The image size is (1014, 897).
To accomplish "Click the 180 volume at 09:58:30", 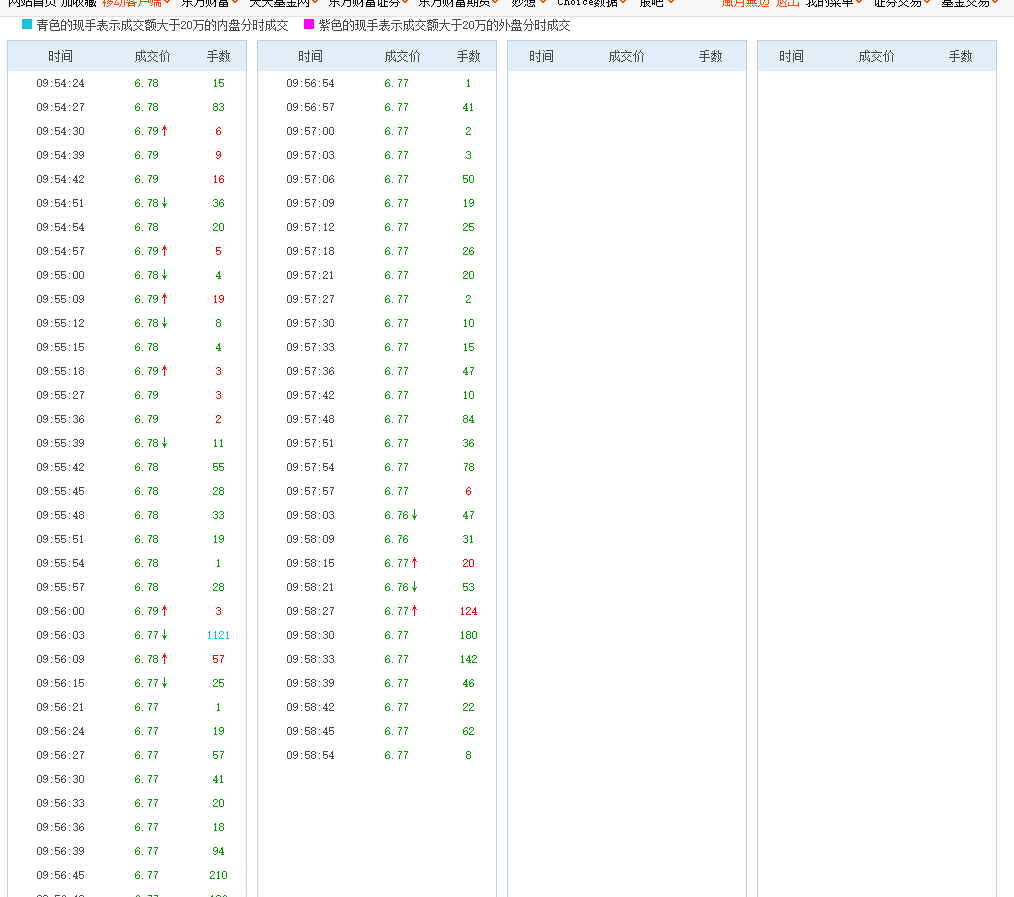I will click(x=468, y=635).
